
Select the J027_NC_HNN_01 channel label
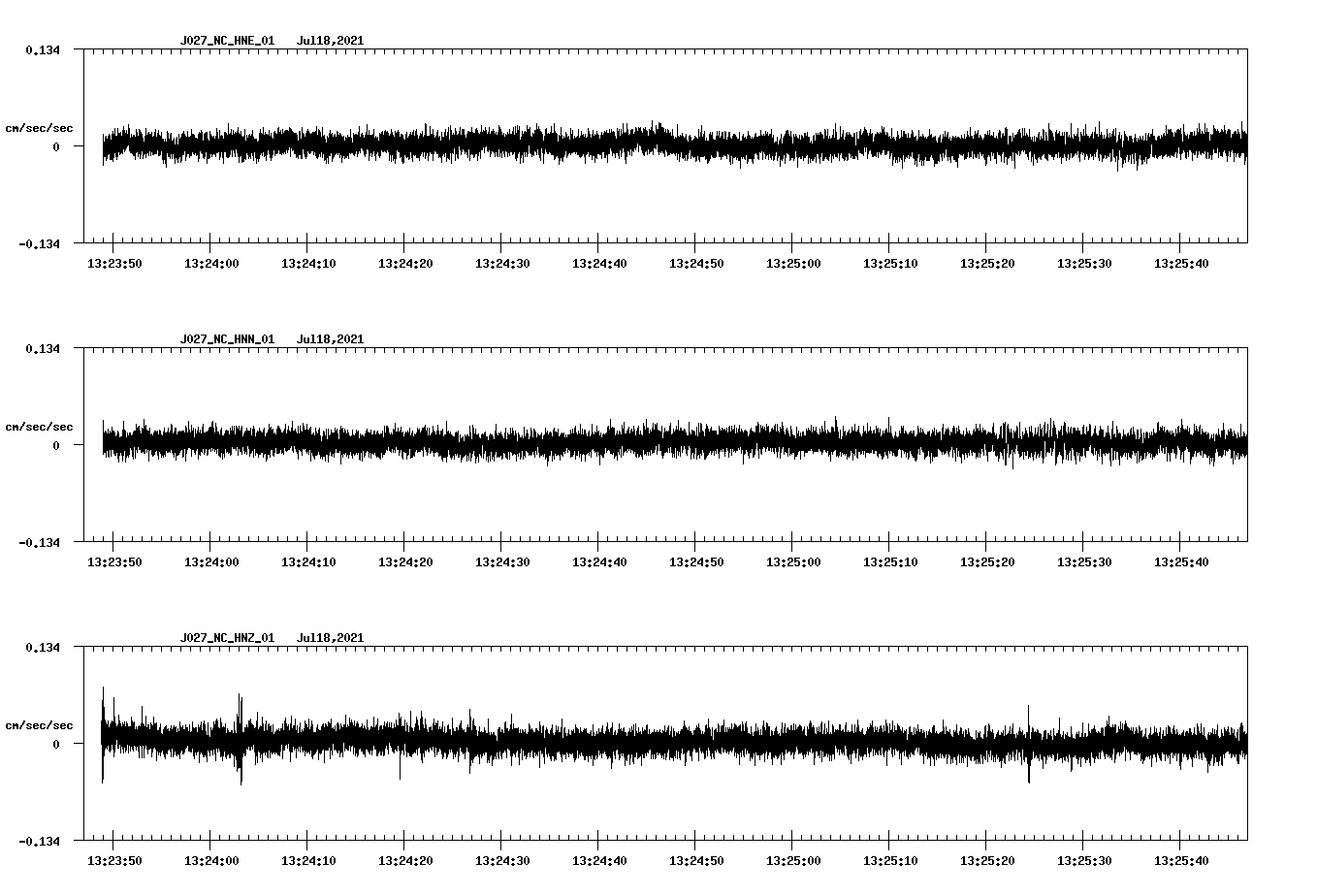(227, 338)
